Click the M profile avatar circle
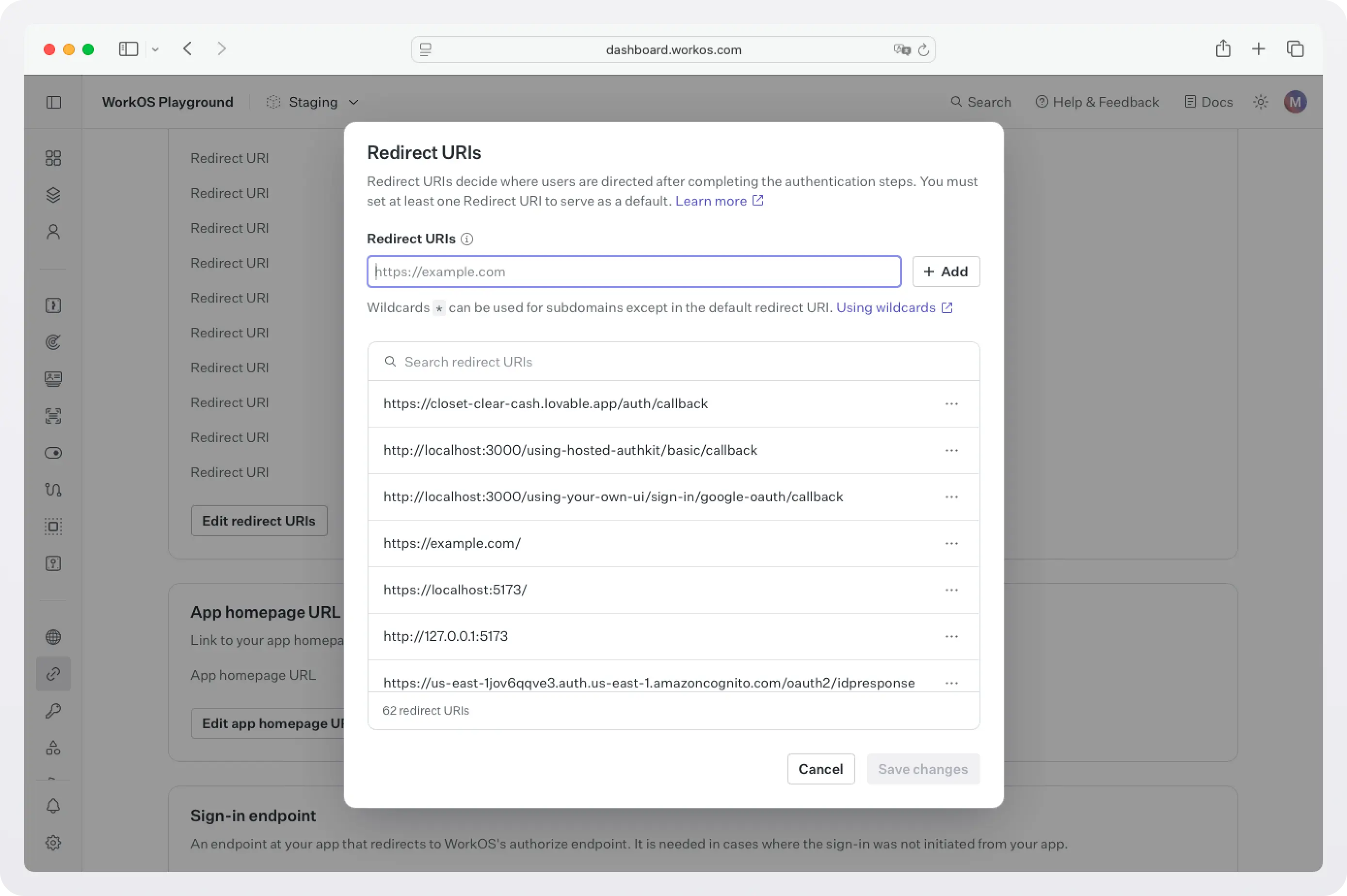 pyautogui.click(x=1295, y=102)
